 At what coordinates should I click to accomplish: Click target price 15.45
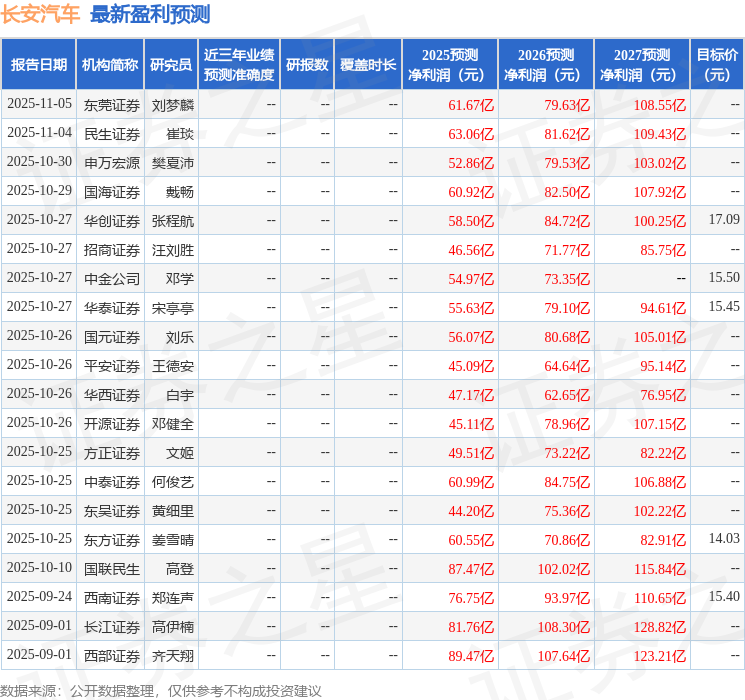tap(724, 306)
